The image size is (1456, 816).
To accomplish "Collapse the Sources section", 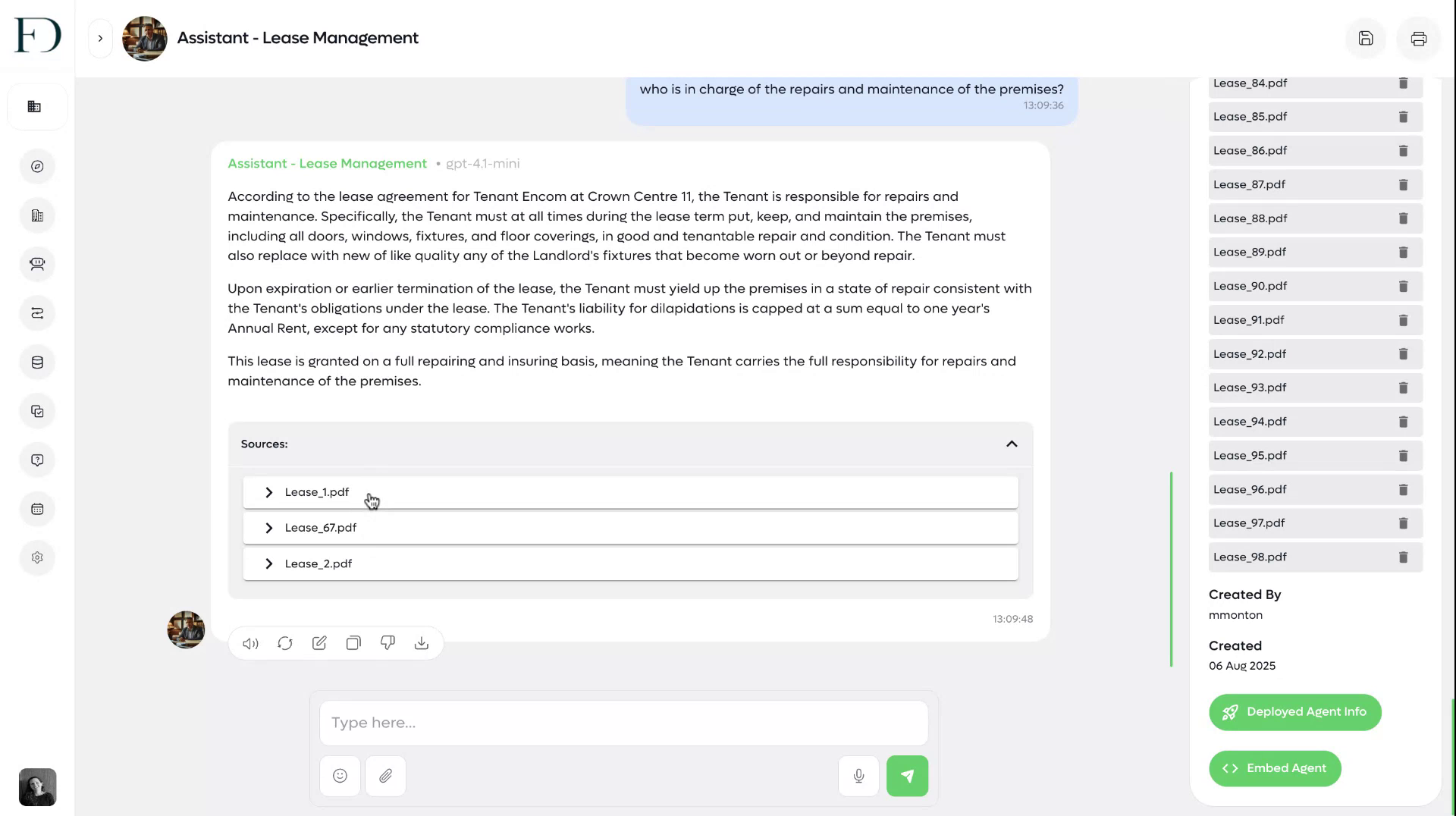I will click(x=1012, y=444).
